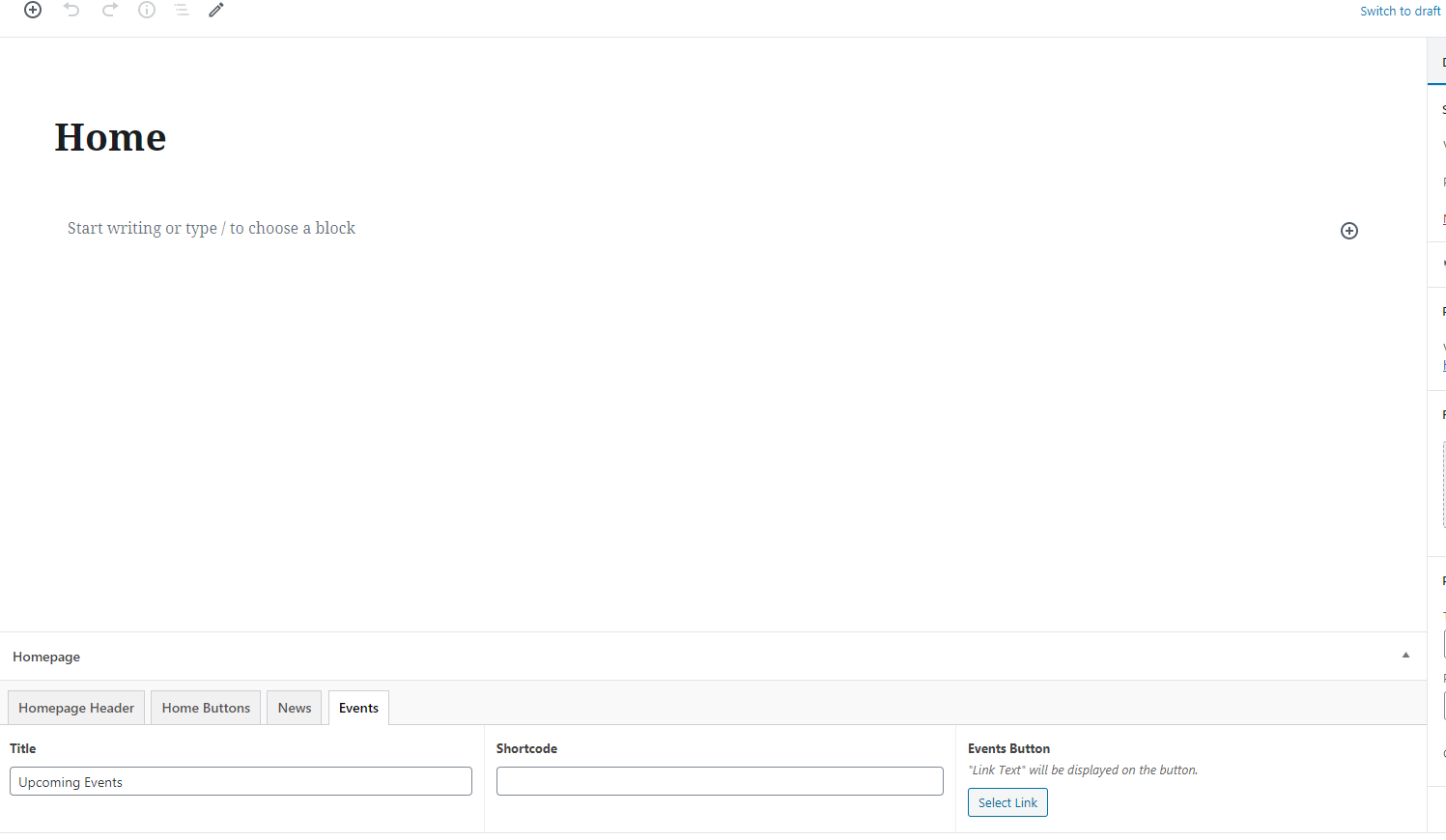Screen dimensions: 1446x840
Task: Click the undo arrow icon
Action: [x=71, y=10]
